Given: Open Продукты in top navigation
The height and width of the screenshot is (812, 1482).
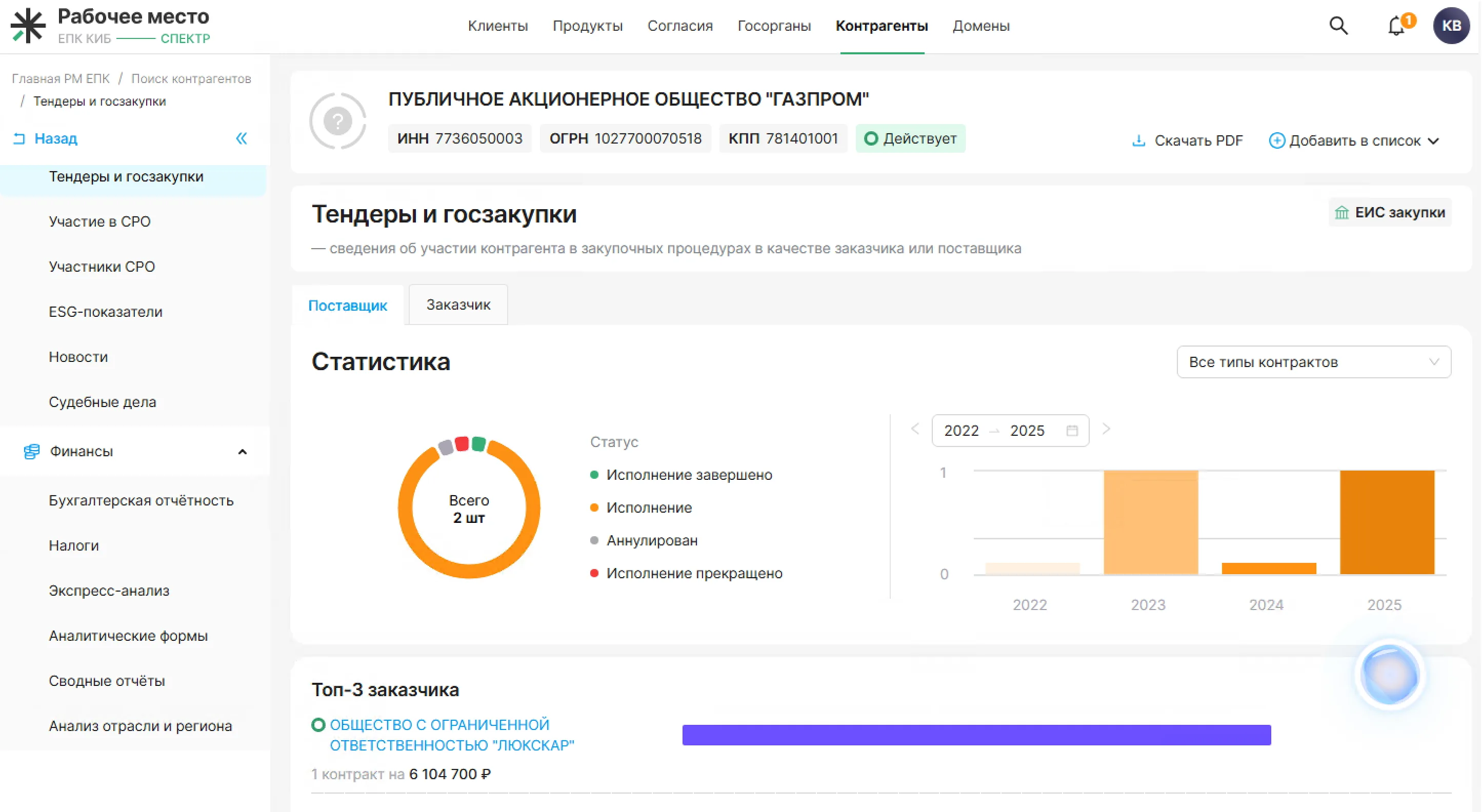Looking at the screenshot, I should click(587, 26).
